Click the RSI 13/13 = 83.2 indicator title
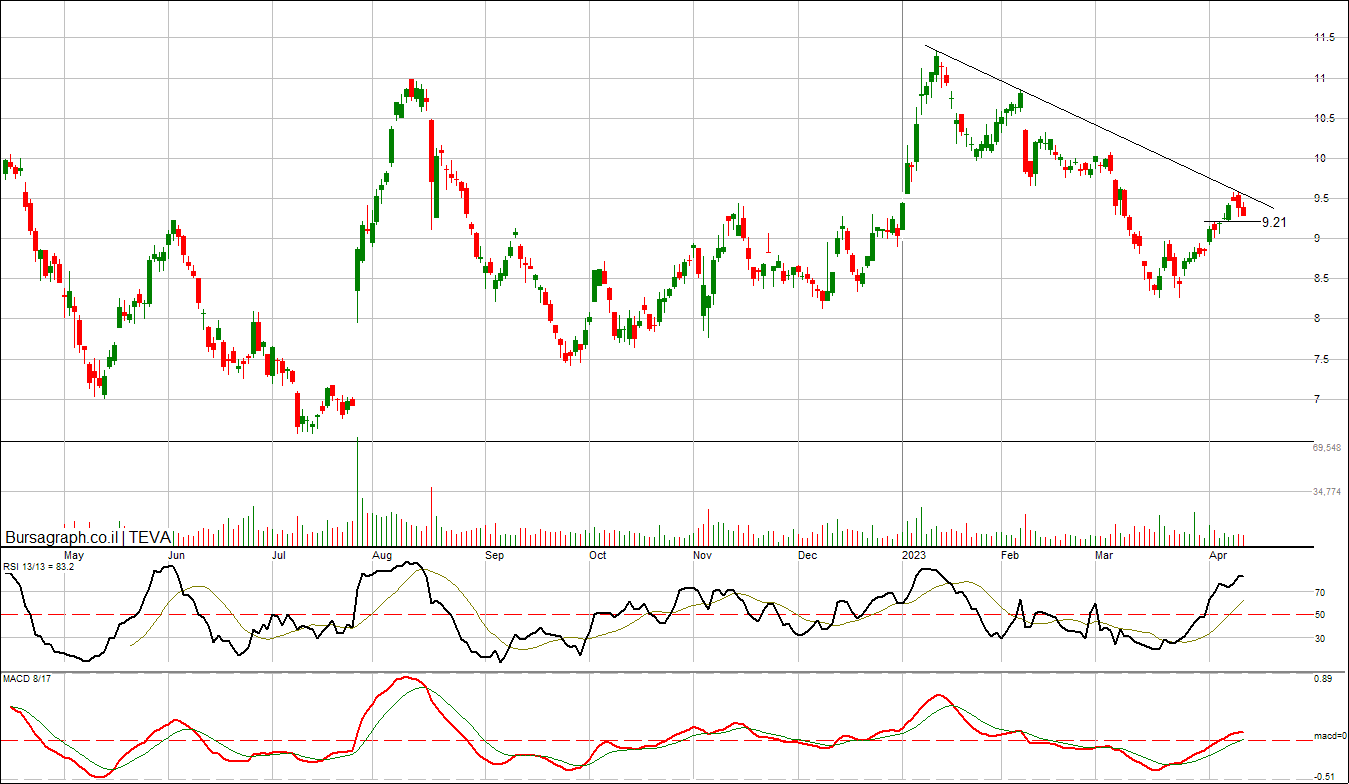1349x784 pixels. coord(39,566)
